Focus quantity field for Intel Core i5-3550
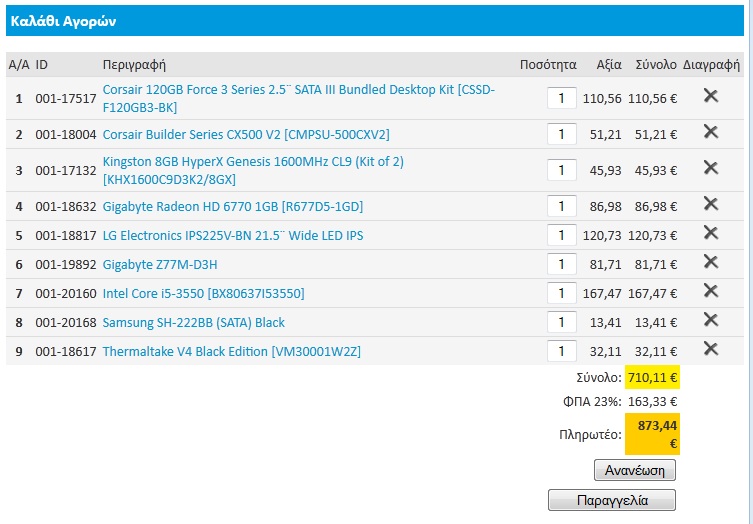The height and width of the screenshot is (524, 753). point(562,293)
